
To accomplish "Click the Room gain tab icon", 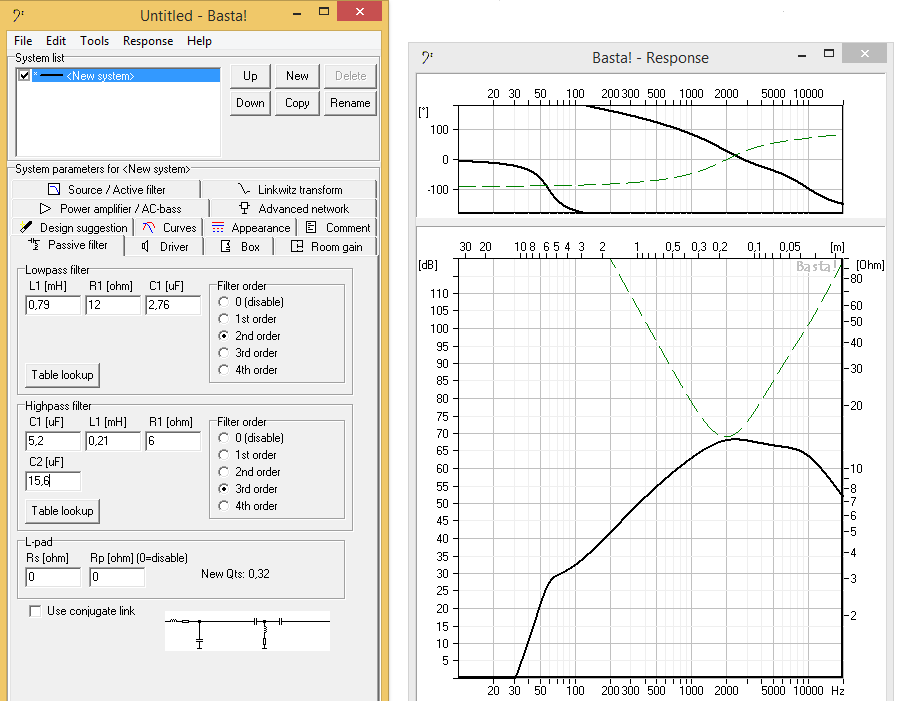I will [297, 246].
